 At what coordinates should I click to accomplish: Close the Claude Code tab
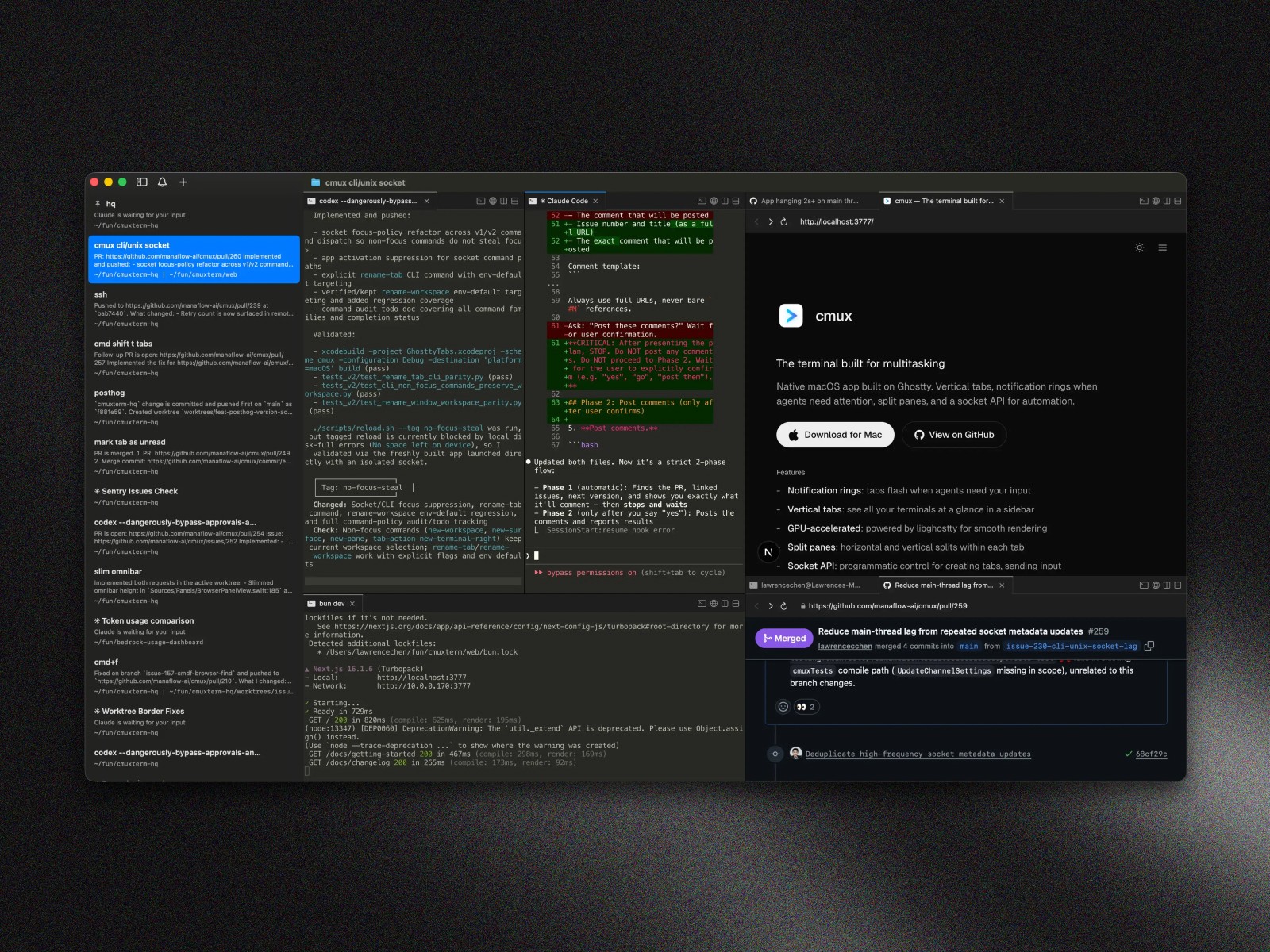(x=595, y=202)
